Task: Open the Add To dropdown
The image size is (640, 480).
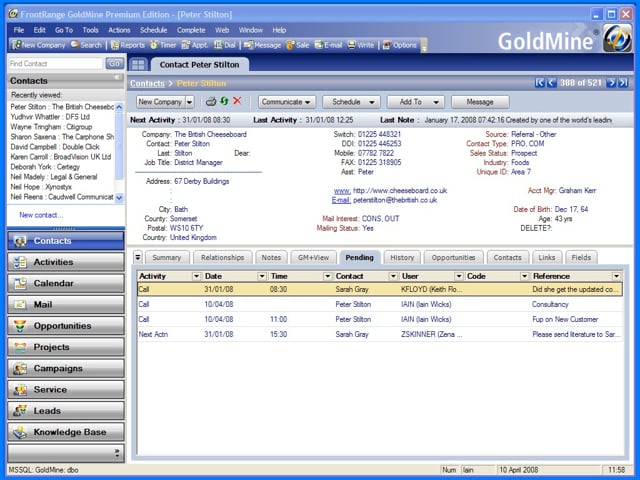Action: coord(416,102)
